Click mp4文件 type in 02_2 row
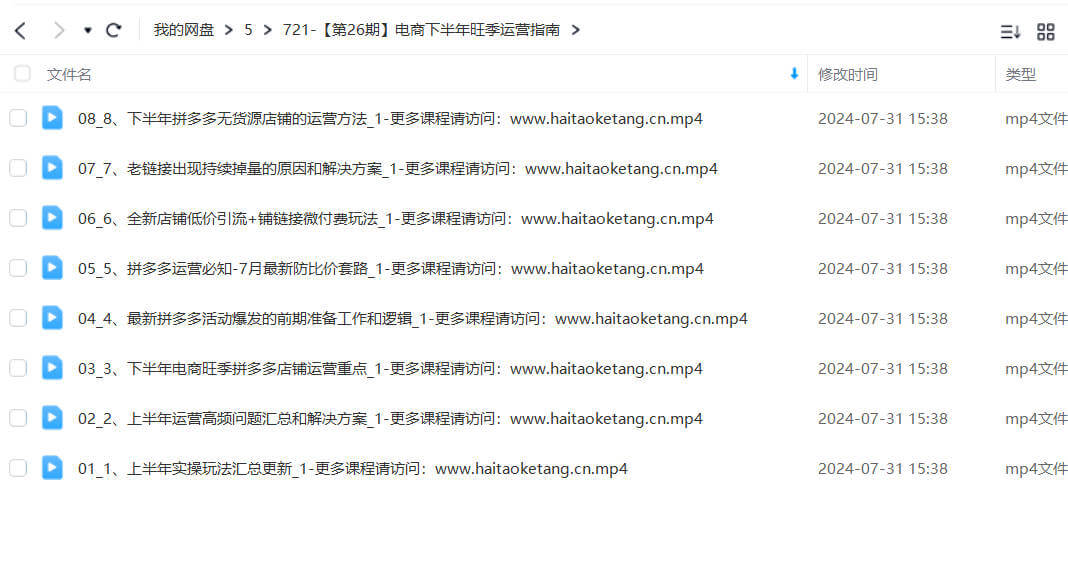Image resolution: width=1068 pixels, height=586 pixels. 1036,419
